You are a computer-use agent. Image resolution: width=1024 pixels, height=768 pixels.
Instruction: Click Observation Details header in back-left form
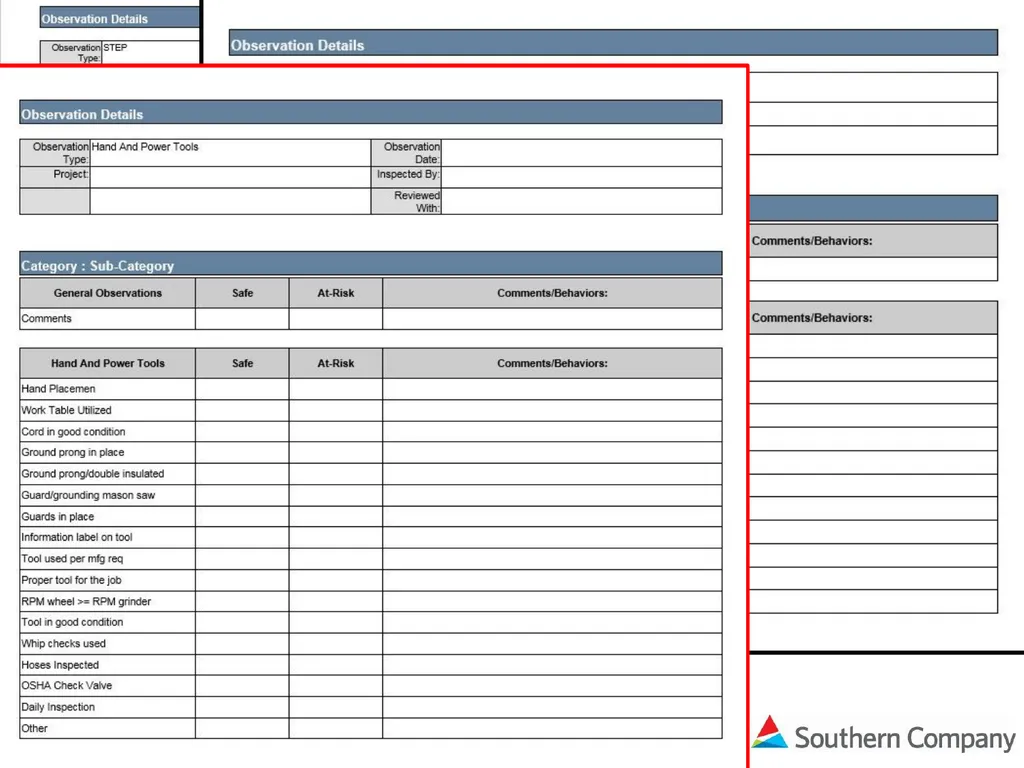point(120,18)
